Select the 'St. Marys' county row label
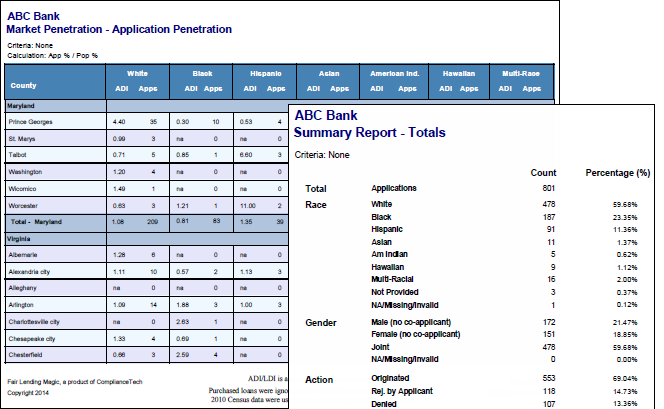The width and height of the screenshot is (664, 409). pos(22,139)
